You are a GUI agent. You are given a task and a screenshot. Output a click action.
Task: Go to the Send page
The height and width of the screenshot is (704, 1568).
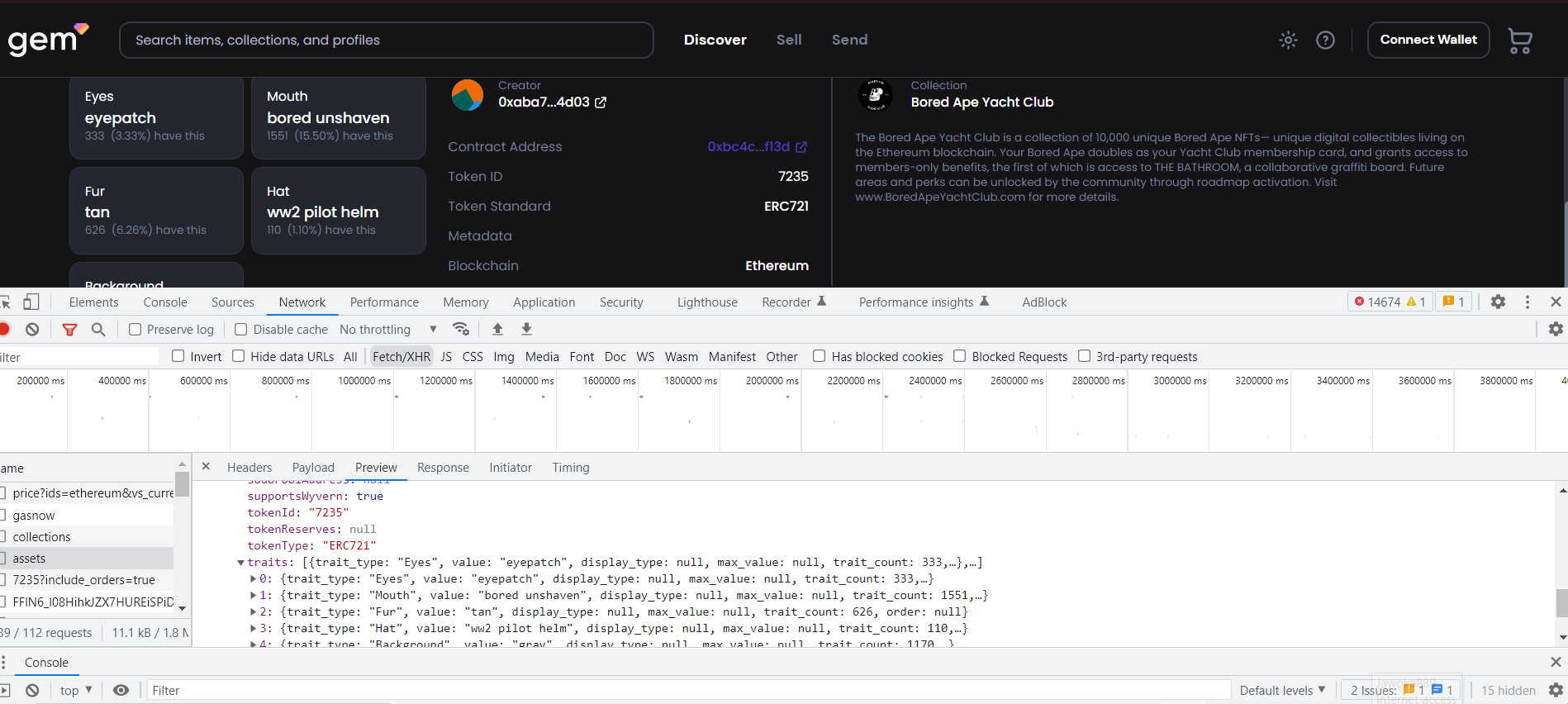click(x=849, y=40)
